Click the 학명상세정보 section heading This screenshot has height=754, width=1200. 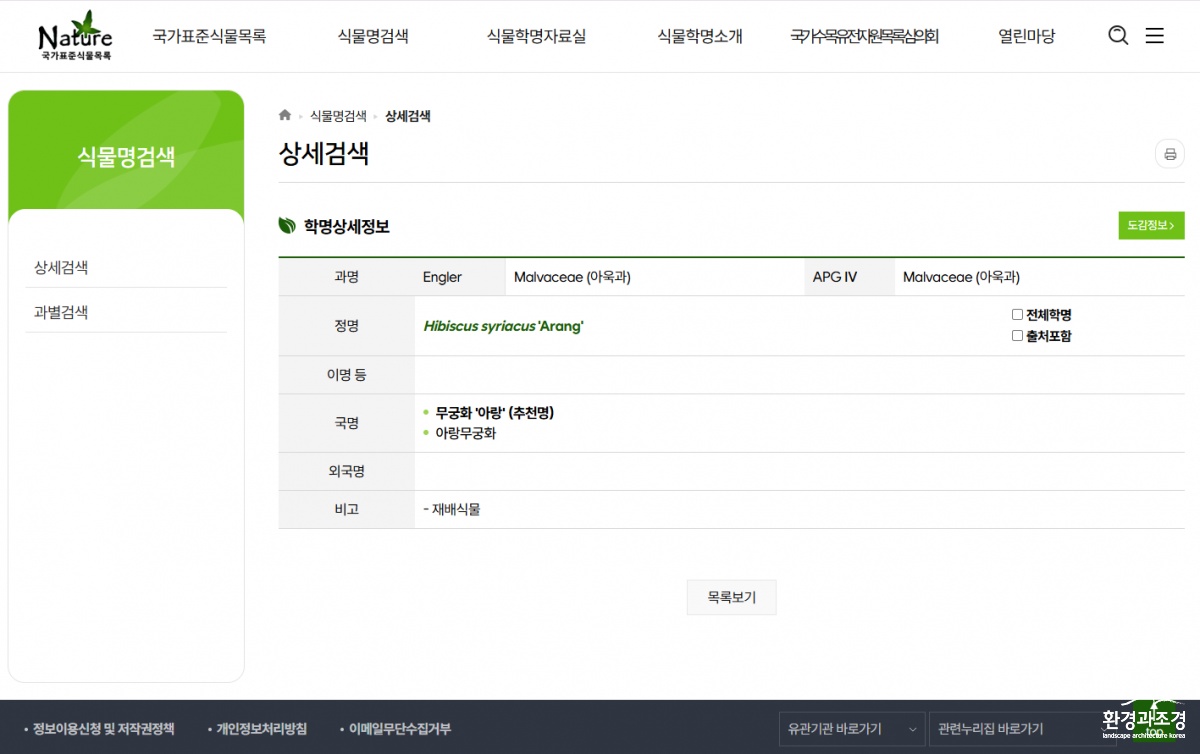point(346,226)
